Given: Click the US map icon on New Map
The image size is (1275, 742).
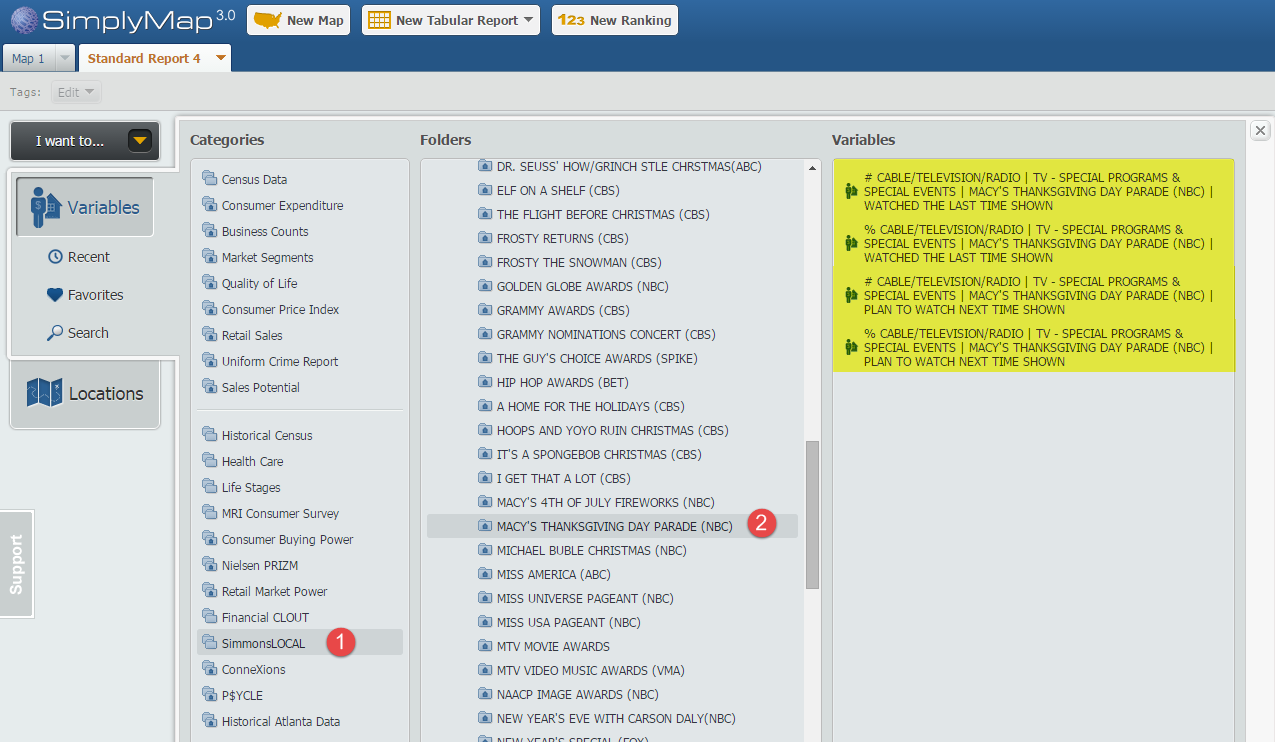Looking at the screenshot, I should tap(267, 20).
